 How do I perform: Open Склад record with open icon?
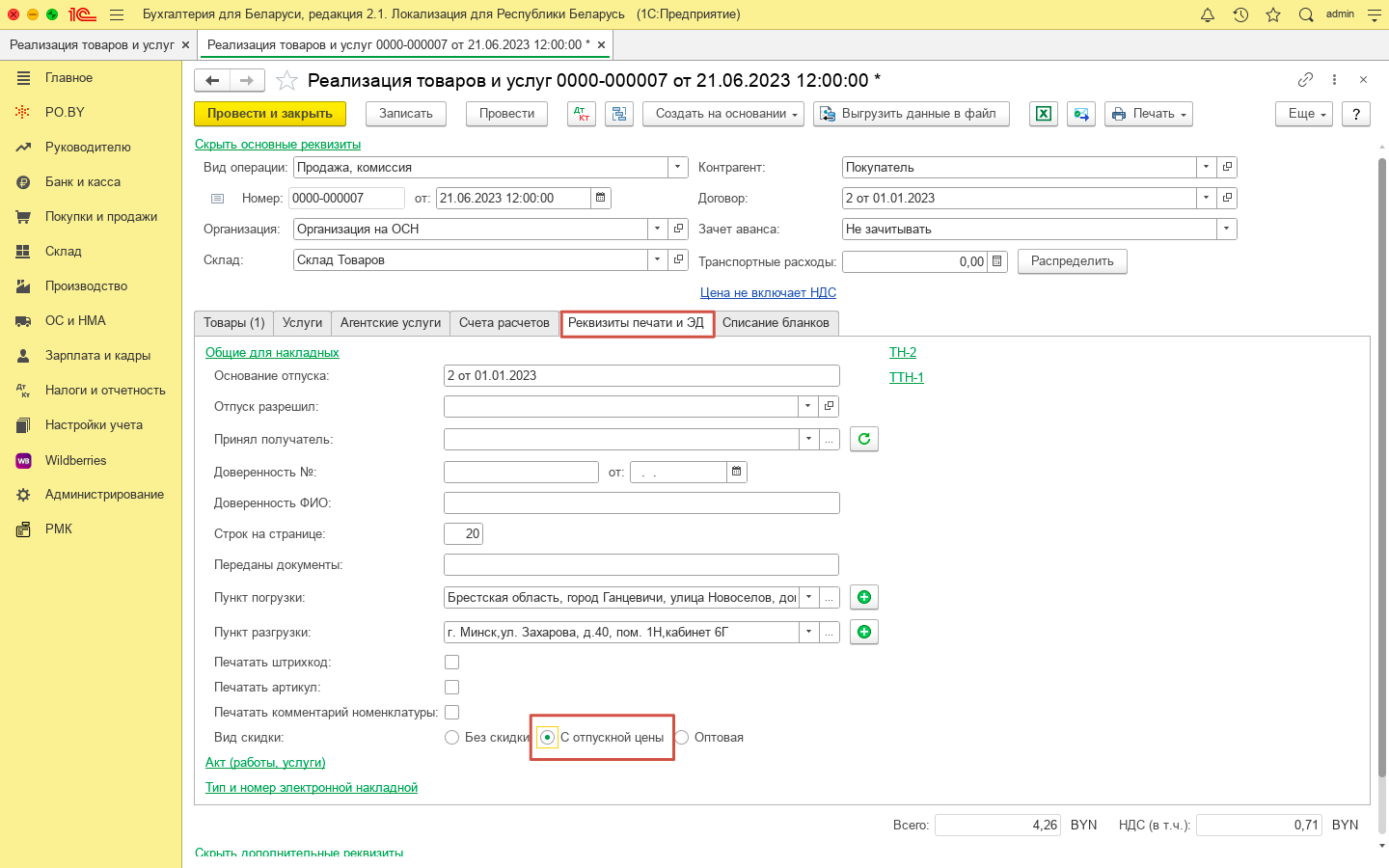678,259
